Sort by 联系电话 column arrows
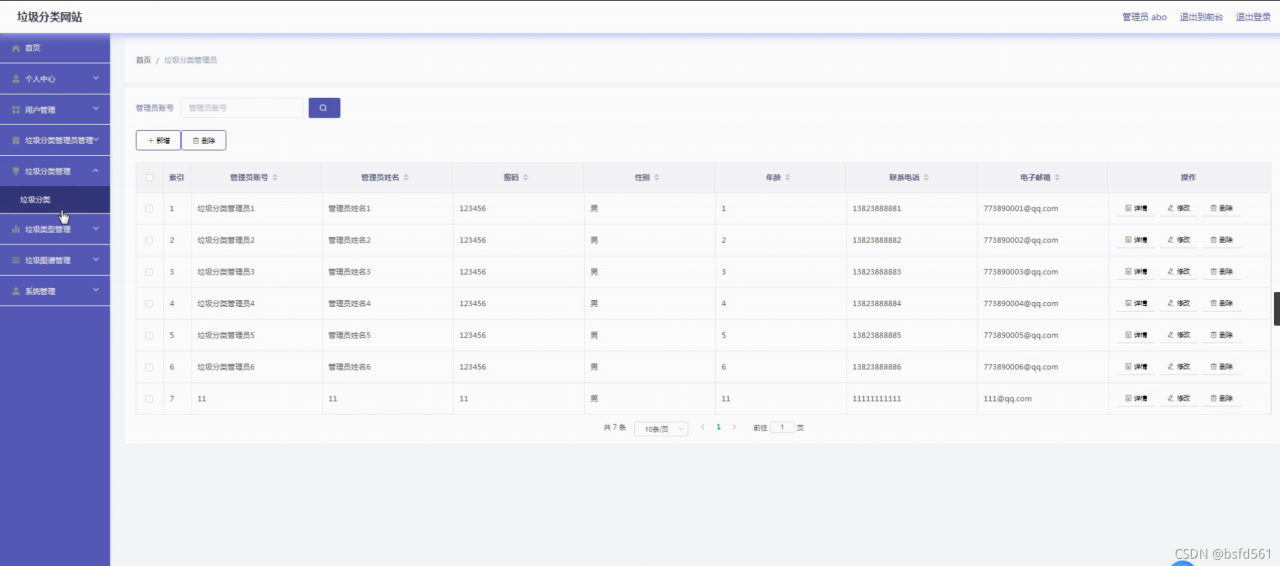 click(x=927, y=177)
